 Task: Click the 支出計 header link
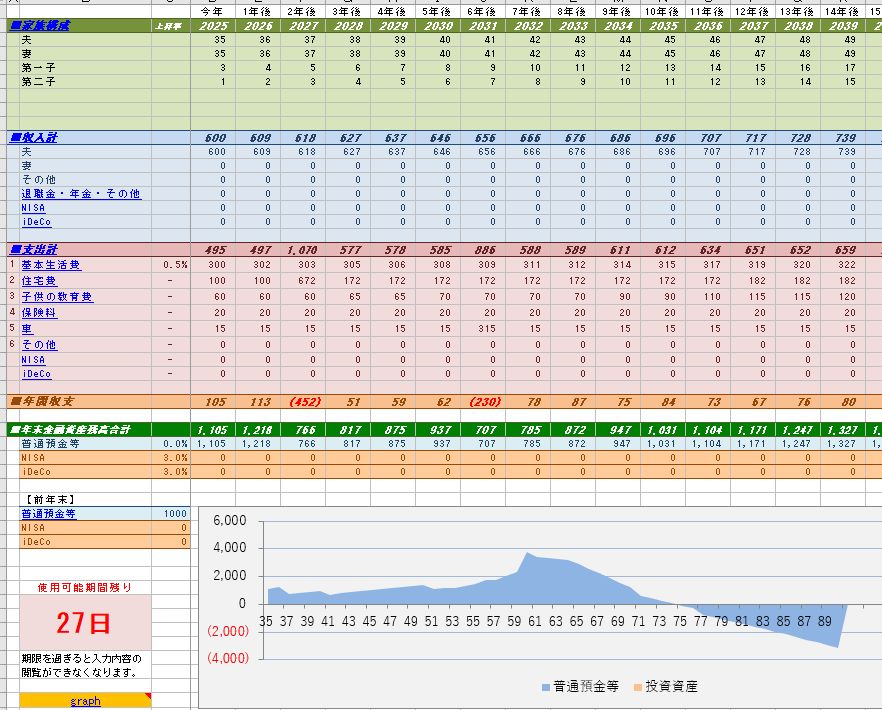coord(34,249)
